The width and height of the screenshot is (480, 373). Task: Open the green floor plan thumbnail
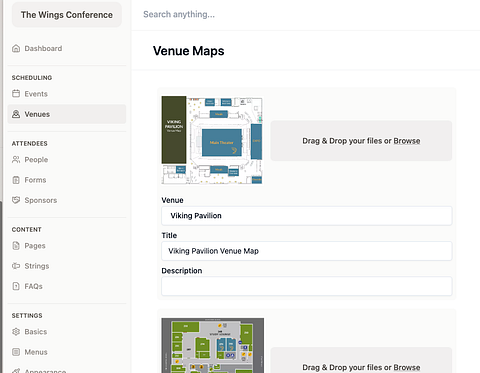(x=213, y=345)
